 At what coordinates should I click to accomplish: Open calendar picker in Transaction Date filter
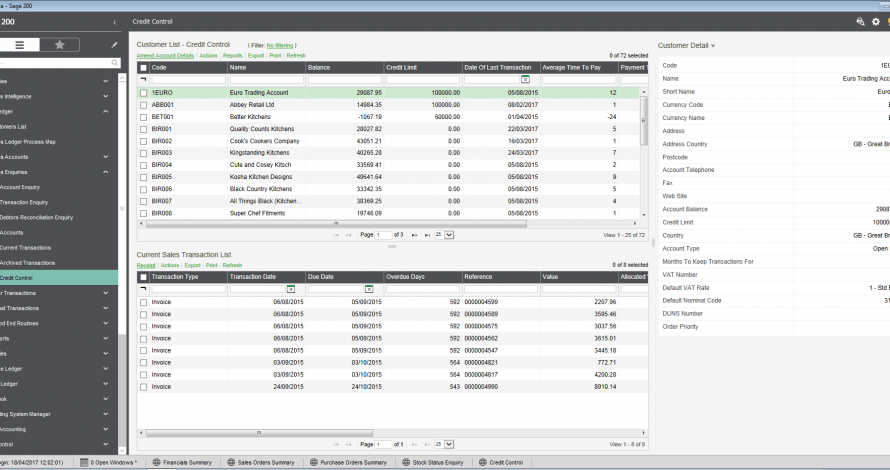tap(291, 289)
